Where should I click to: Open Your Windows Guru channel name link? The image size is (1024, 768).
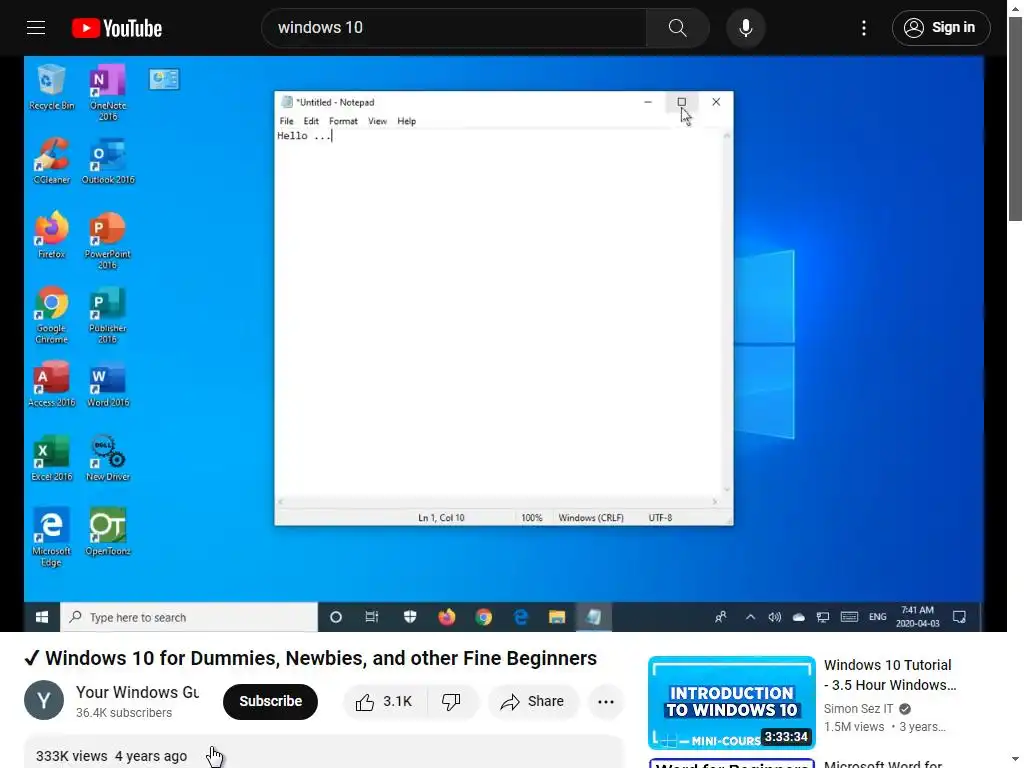(x=137, y=692)
